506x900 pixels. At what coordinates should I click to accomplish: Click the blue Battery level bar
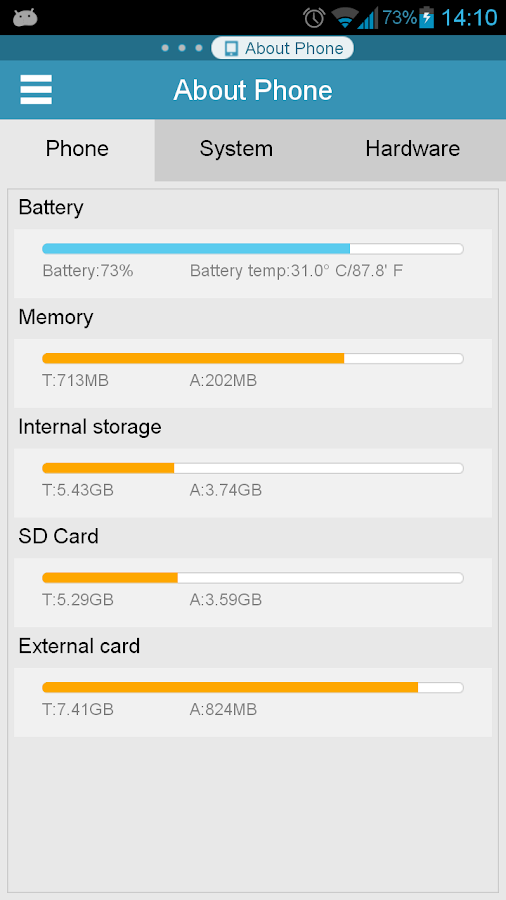[253, 249]
